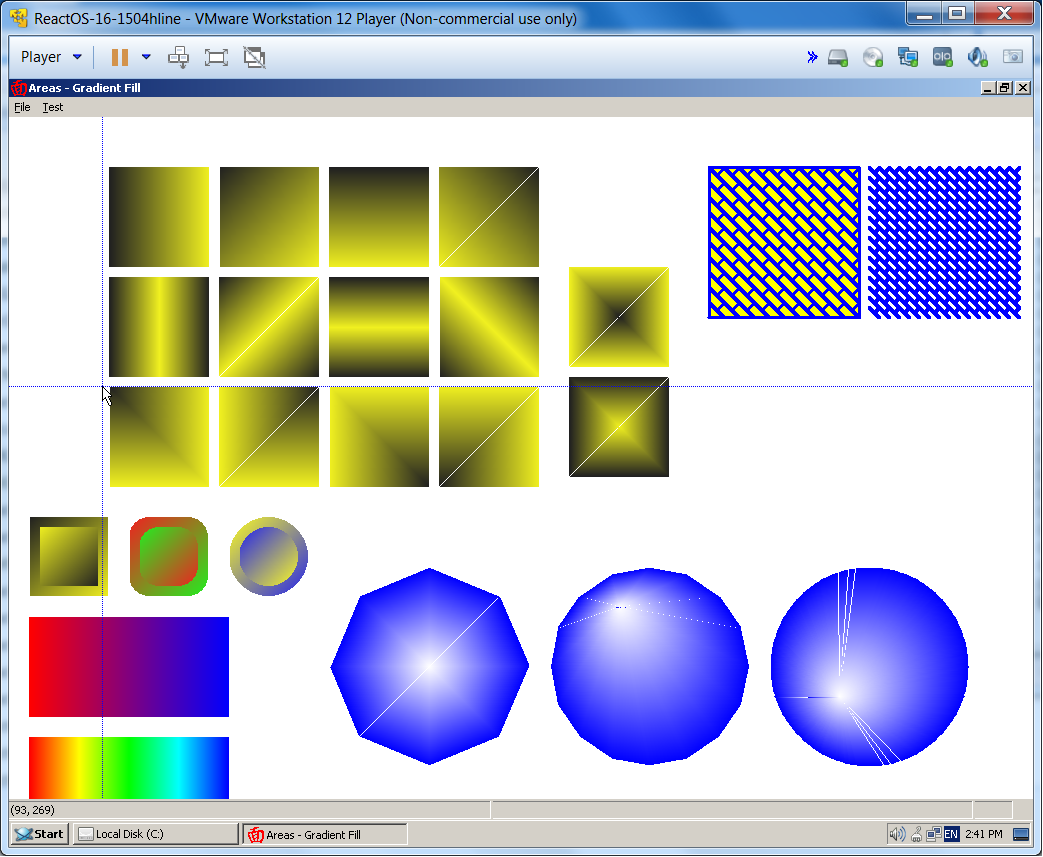The width and height of the screenshot is (1043, 857).
Task: Click the show desktop icon in tray
Action: [1021, 834]
